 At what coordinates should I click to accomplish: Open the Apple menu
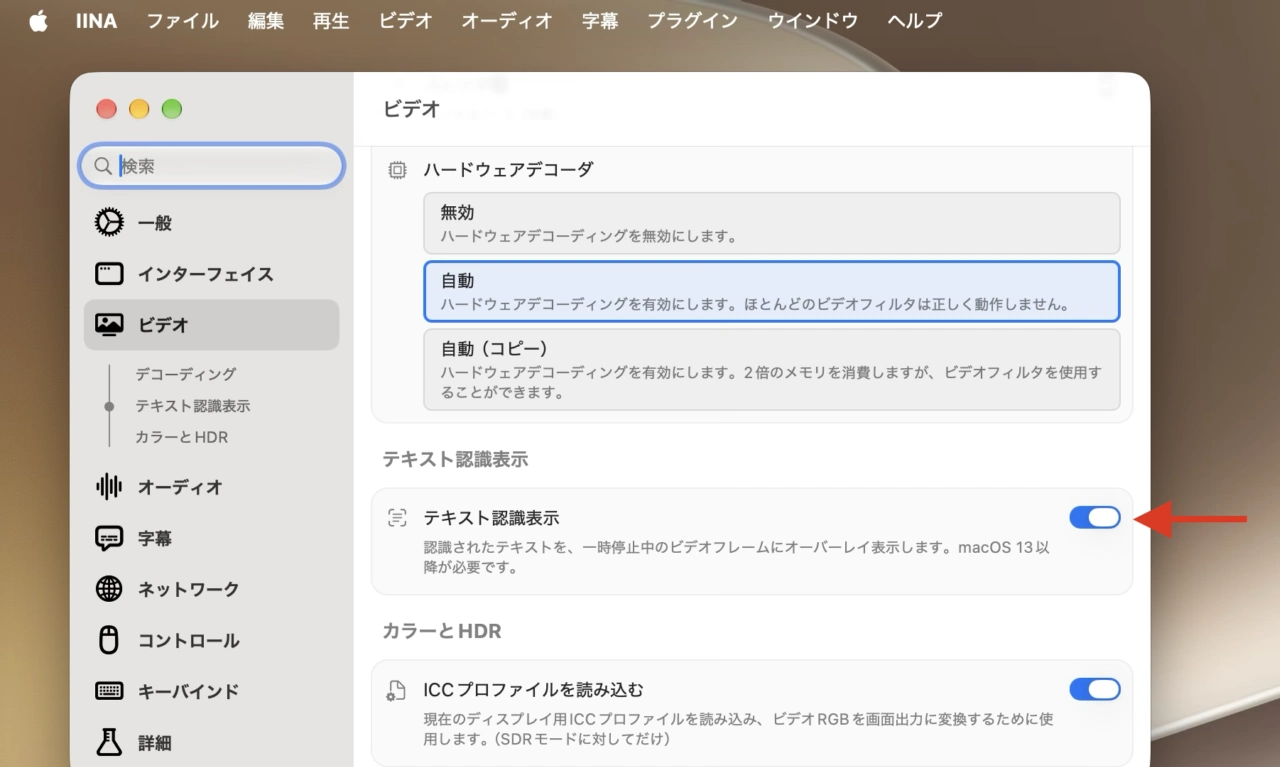(38, 21)
